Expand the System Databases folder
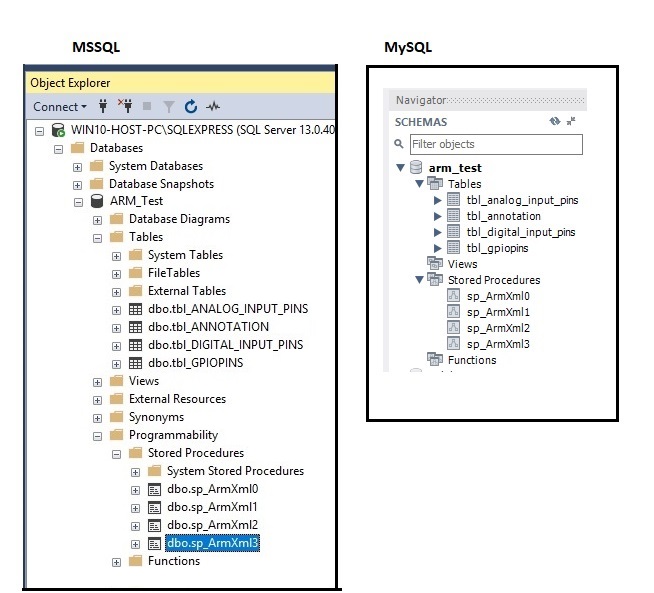This screenshot has width=654, height=593. (78, 166)
